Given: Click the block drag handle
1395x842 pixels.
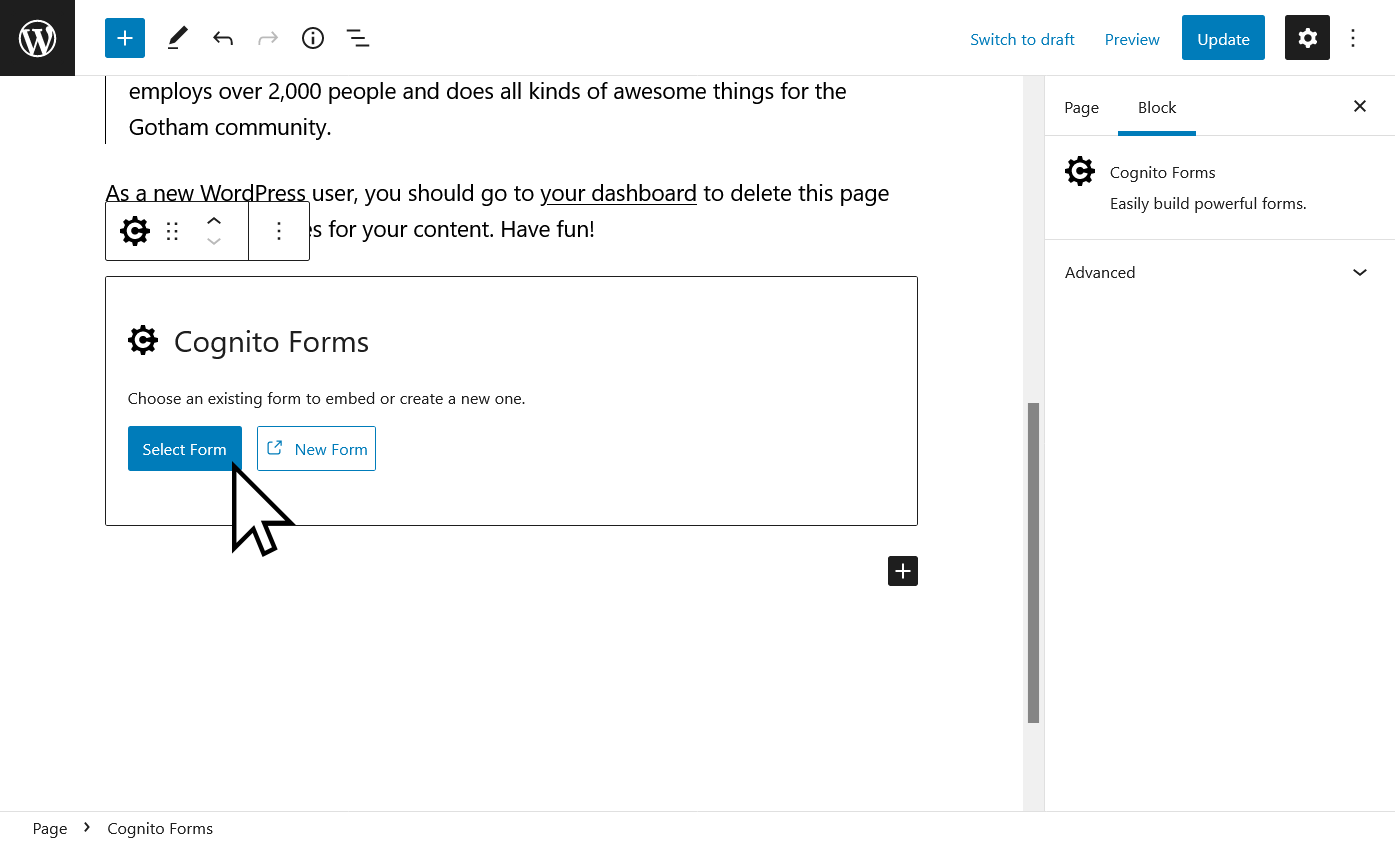Looking at the screenshot, I should click(x=172, y=231).
